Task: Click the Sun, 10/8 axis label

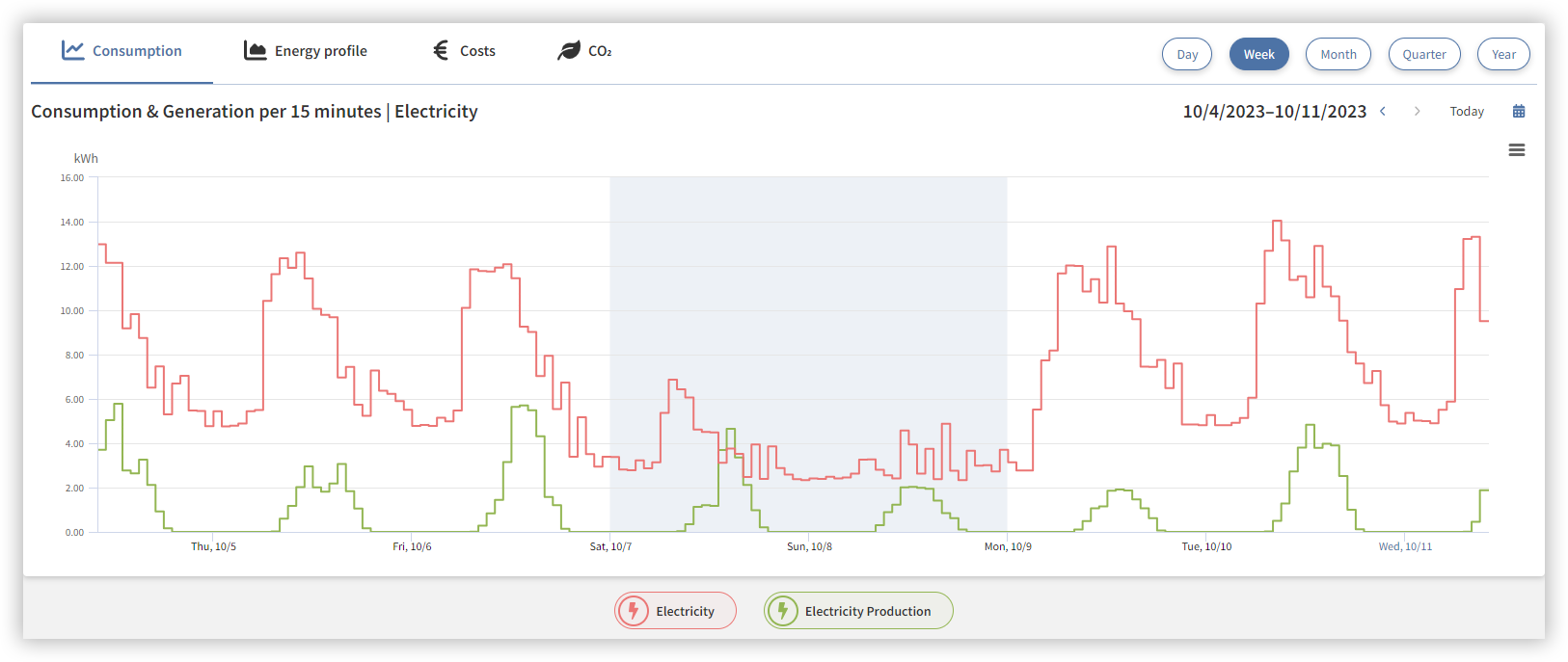Action: [809, 546]
